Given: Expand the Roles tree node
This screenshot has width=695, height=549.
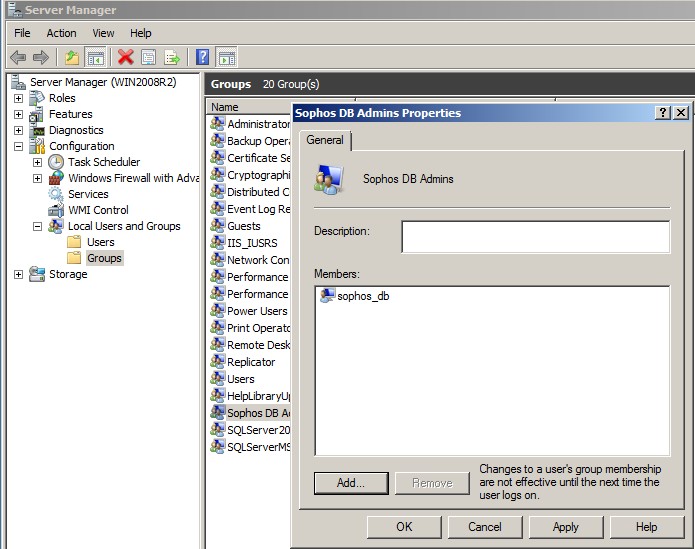Looking at the screenshot, I should pos(18,98).
